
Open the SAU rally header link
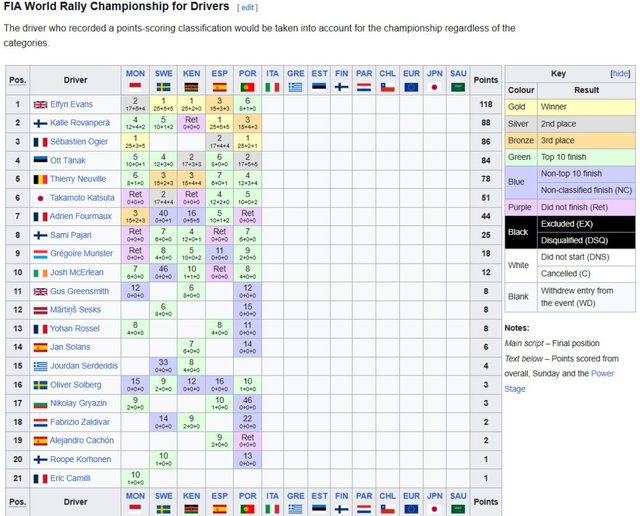458,73
